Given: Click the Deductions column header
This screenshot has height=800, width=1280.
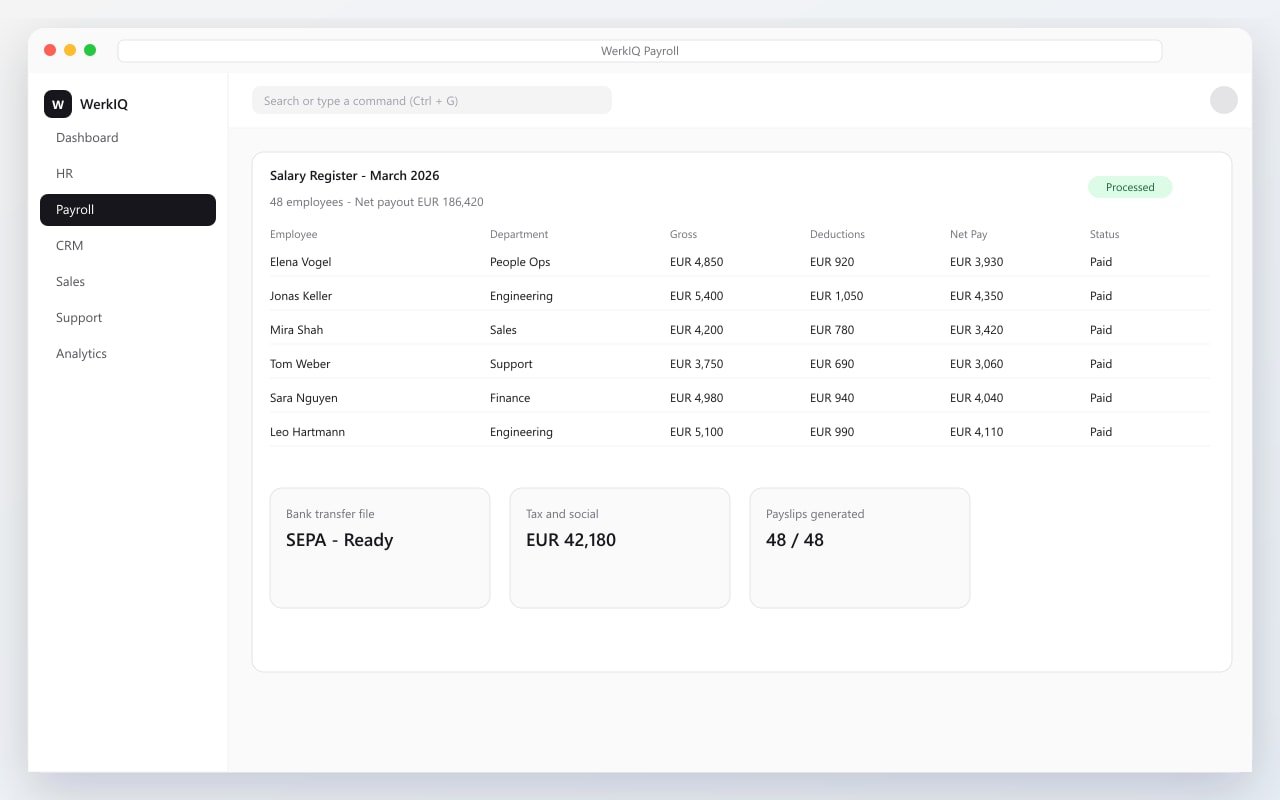Looking at the screenshot, I should (837, 234).
